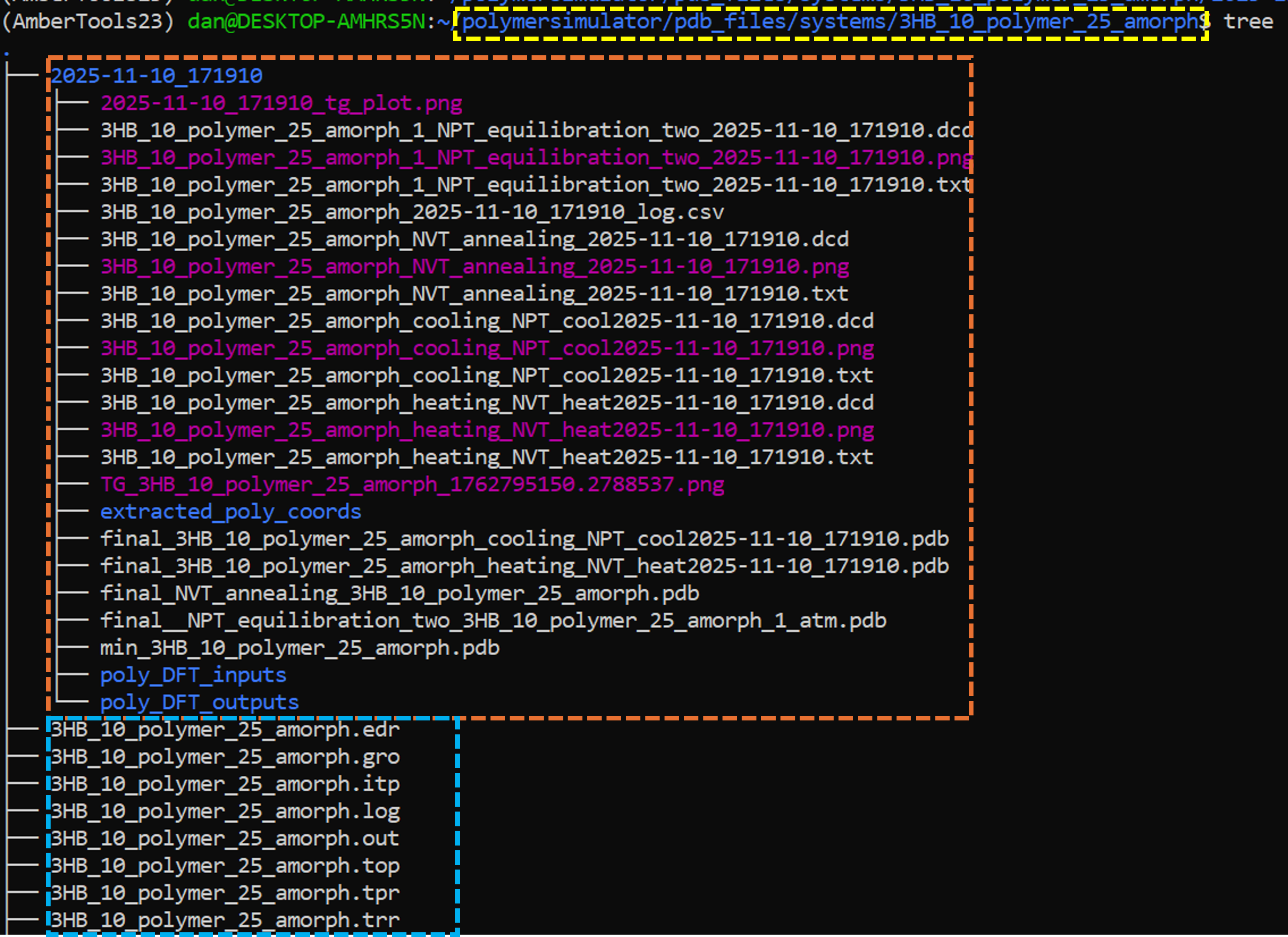
Task: Select the extracted_poly_coords directory
Action: click(231, 512)
